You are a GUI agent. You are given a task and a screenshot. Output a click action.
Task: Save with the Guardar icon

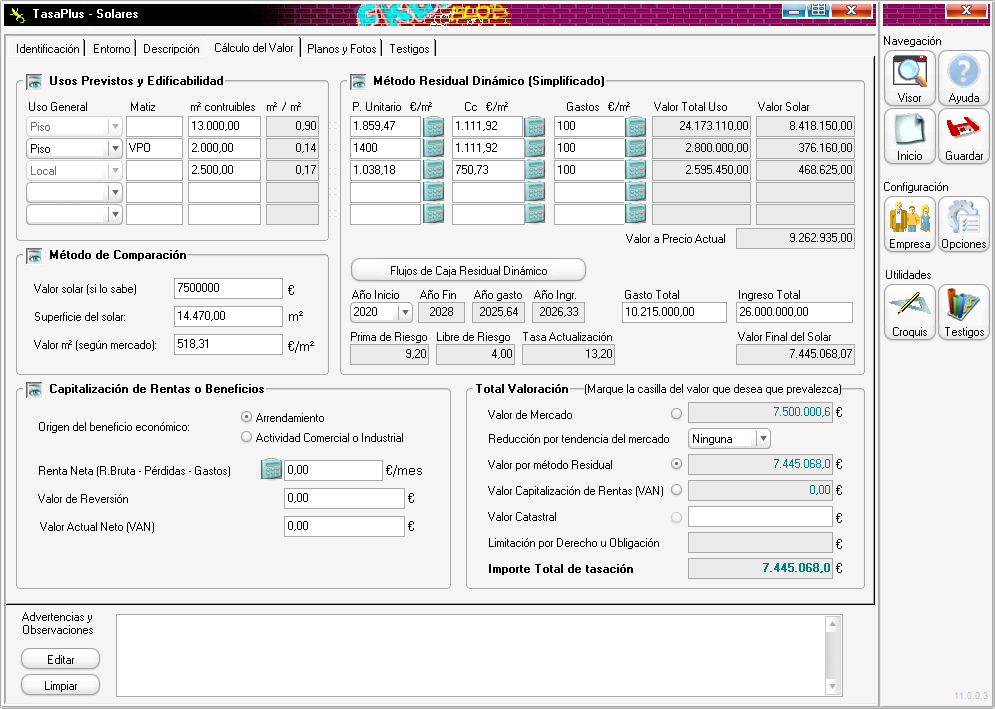963,136
